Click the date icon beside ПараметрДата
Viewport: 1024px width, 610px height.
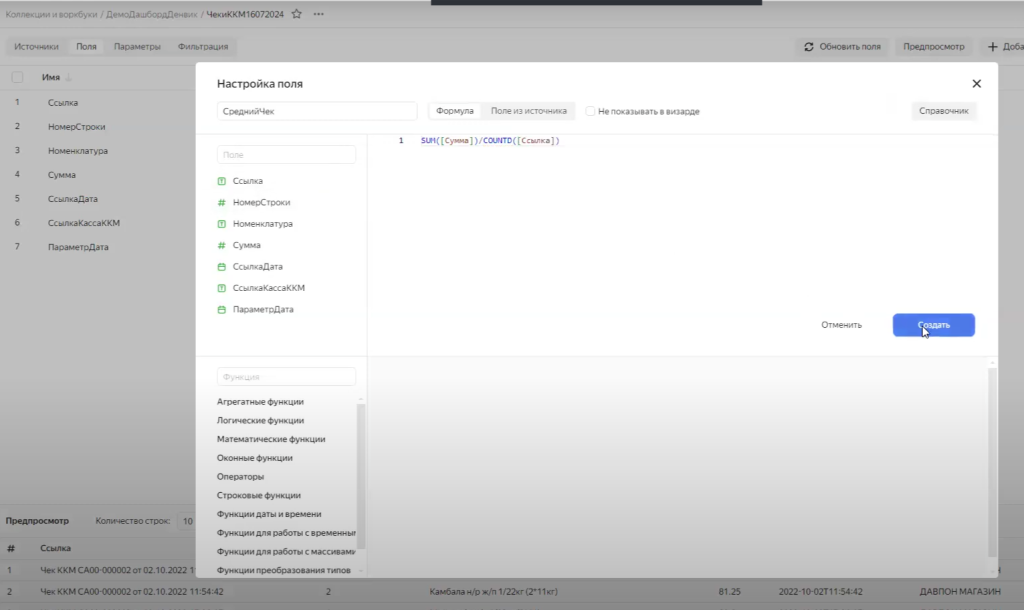click(222, 310)
